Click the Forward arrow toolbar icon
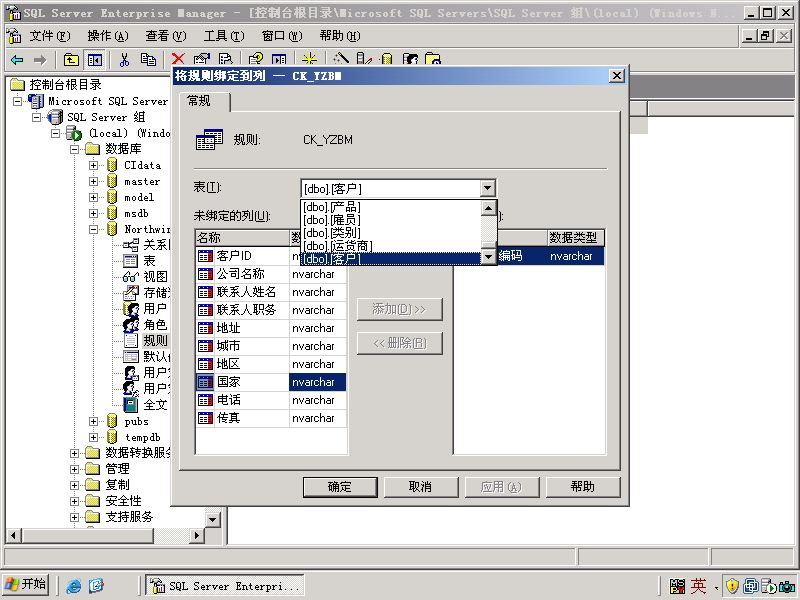 40,60
